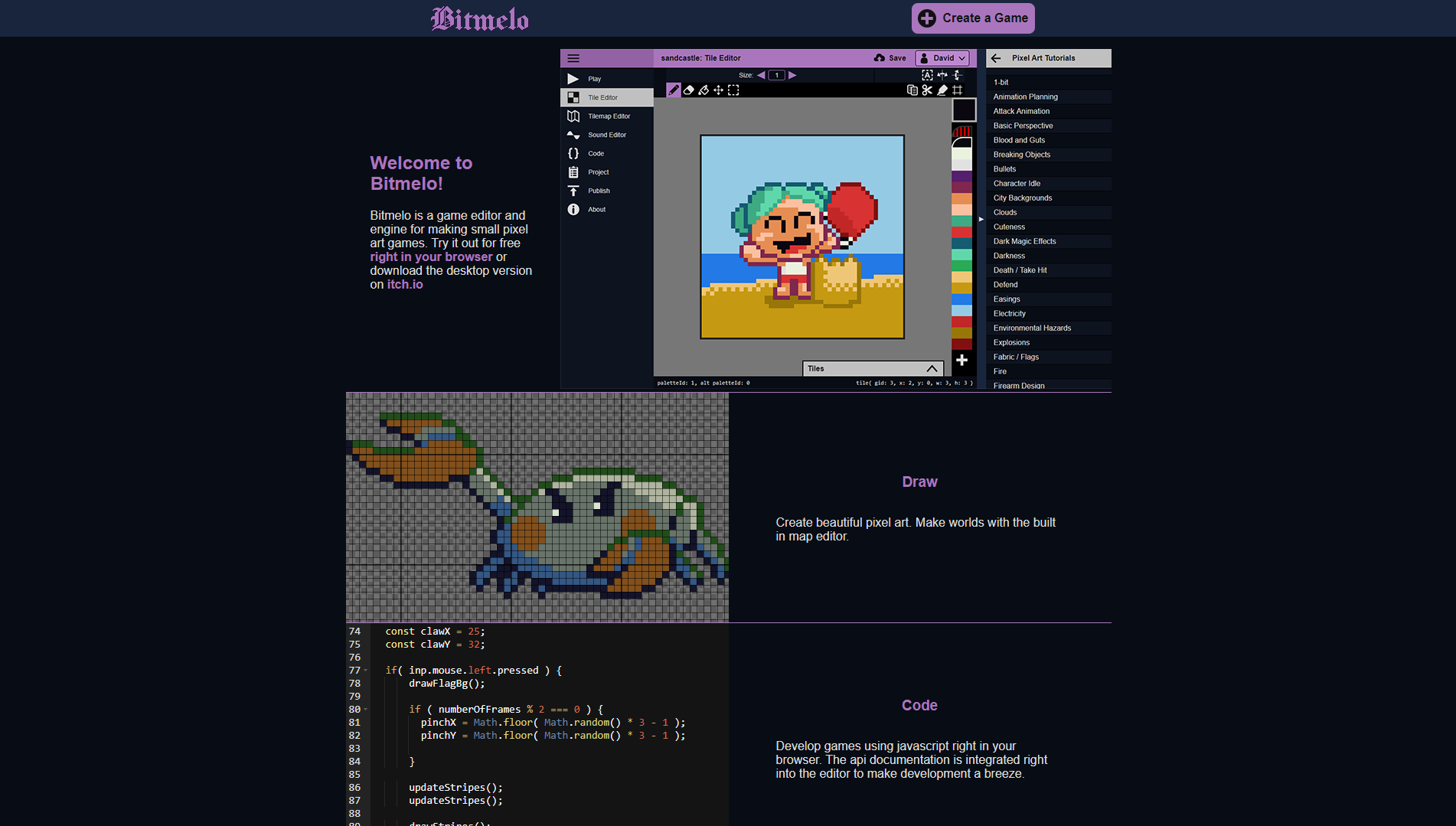This screenshot has height=826, width=1456.
Task: Increase brush size with right arrow
Action: 792,75
